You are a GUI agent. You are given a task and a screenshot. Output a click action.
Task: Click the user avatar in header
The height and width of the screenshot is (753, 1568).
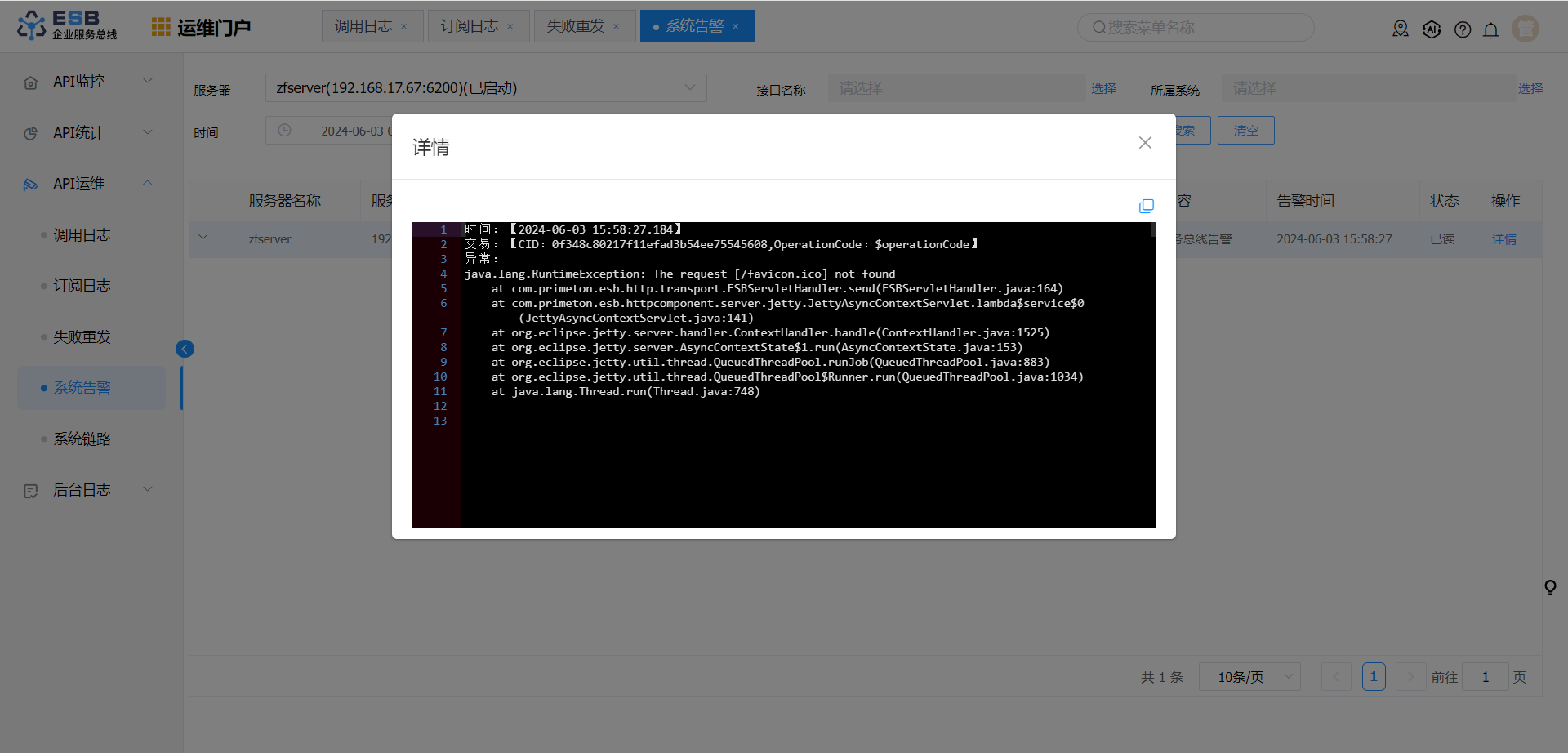(x=1525, y=29)
